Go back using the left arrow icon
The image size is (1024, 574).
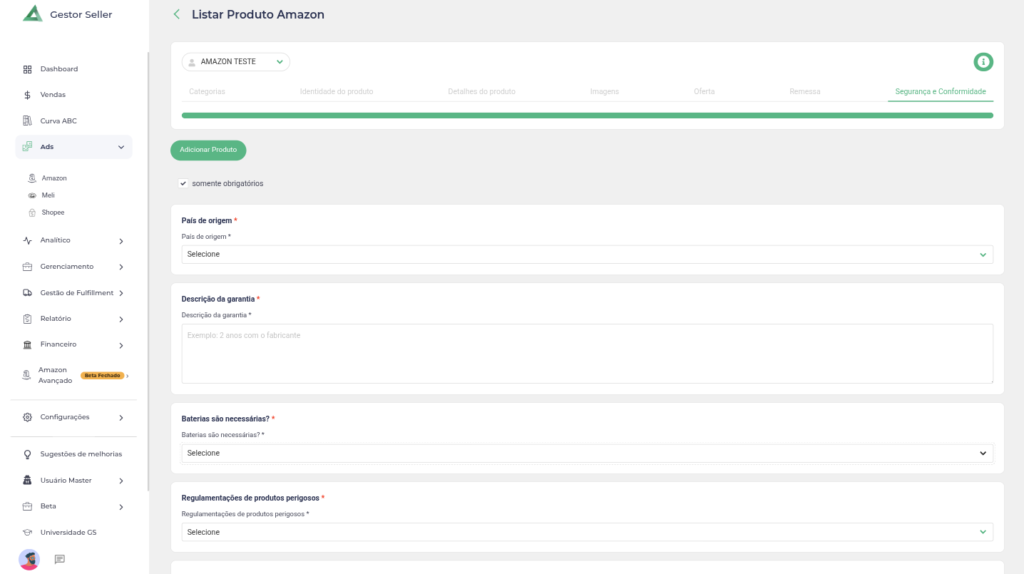[177, 14]
